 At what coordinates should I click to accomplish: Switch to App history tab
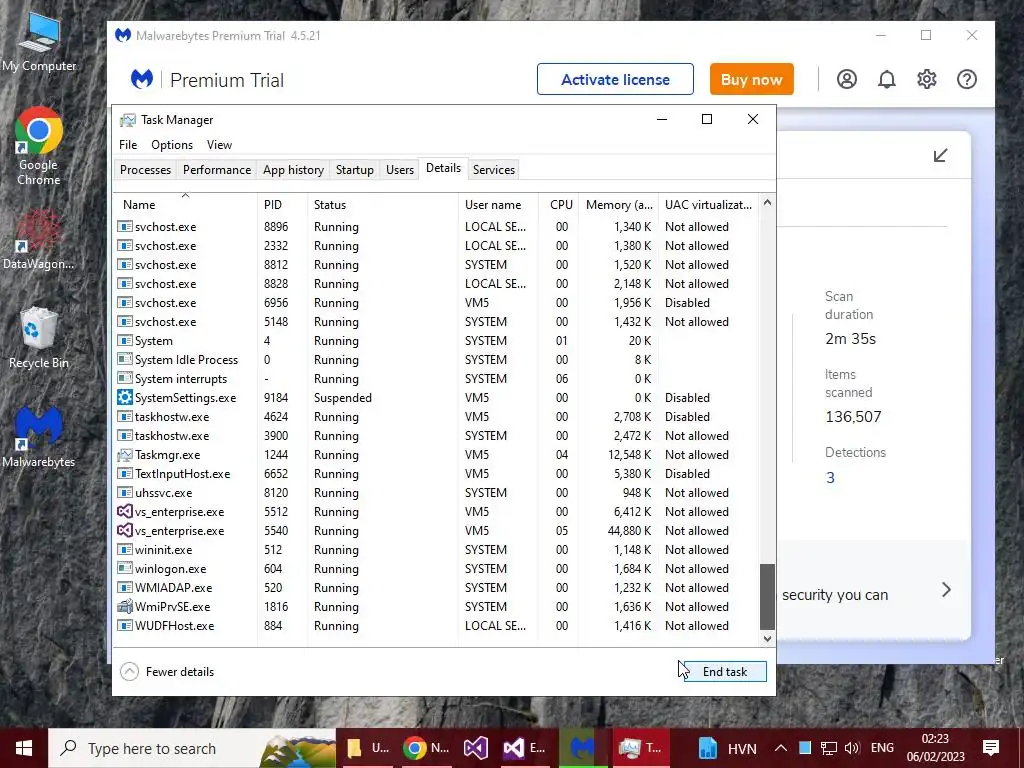[x=293, y=170]
